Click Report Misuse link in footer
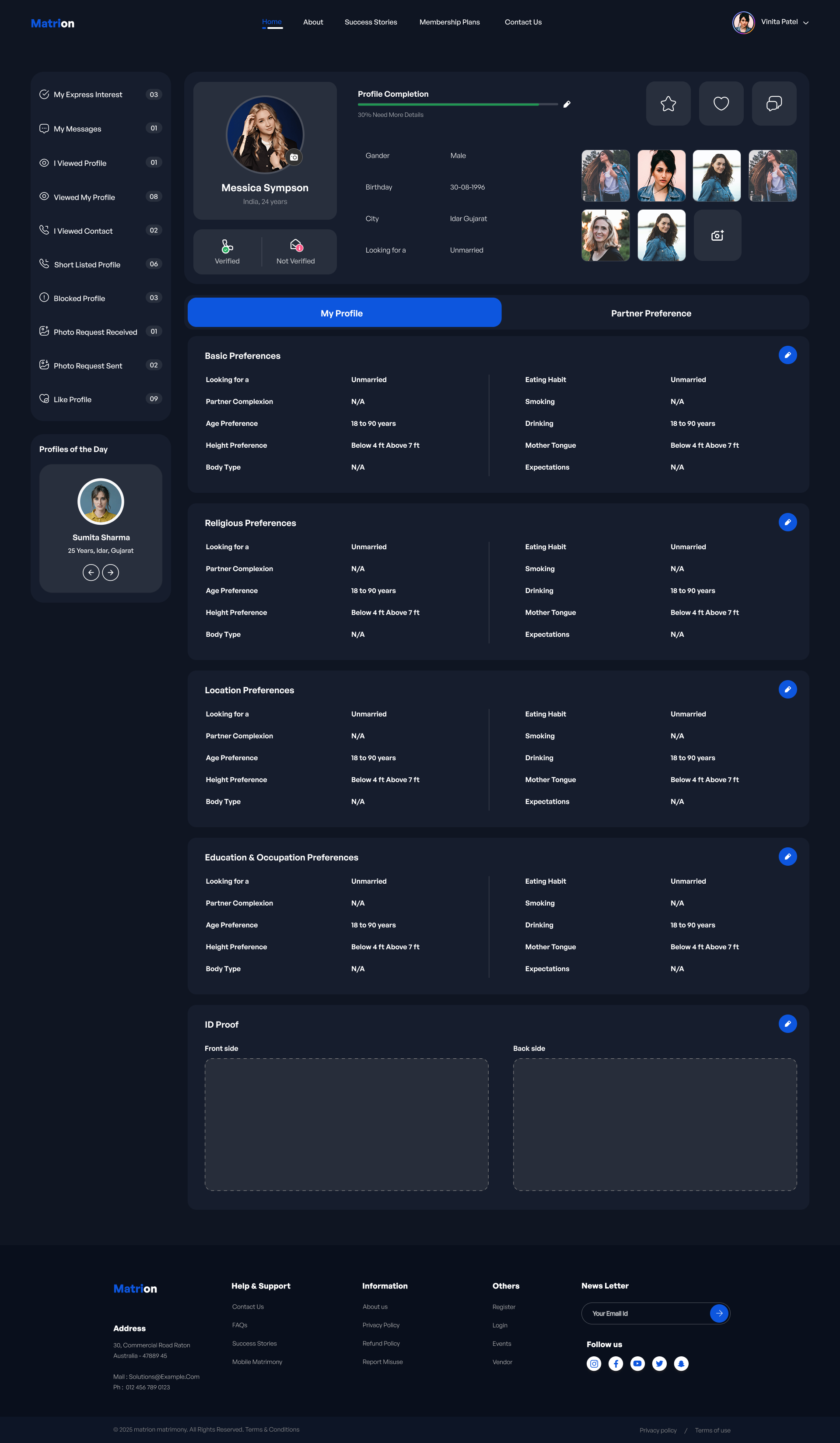The image size is (840, 1443). click(x=383, y=1362)
